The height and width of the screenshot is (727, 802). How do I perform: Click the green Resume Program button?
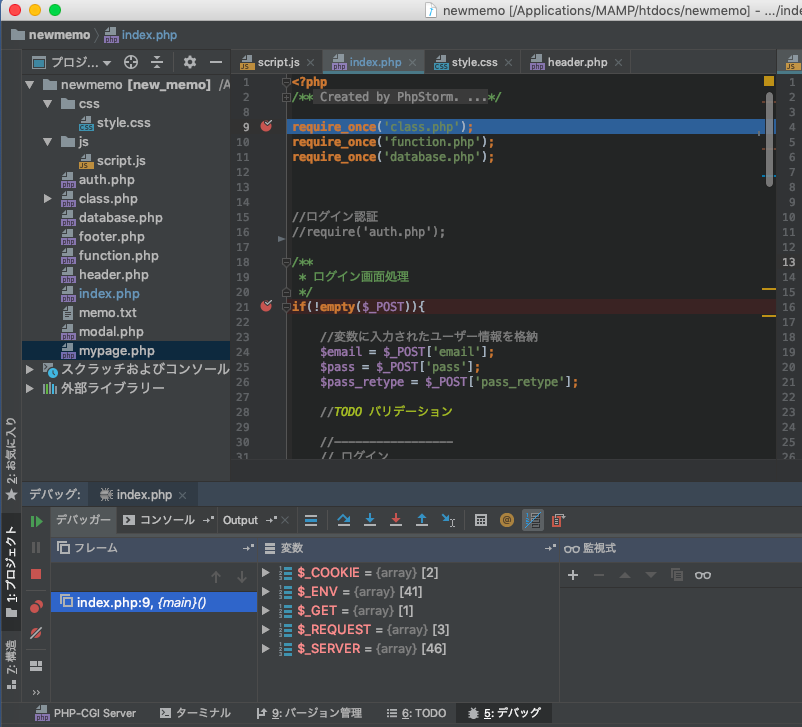coord(36,521)
